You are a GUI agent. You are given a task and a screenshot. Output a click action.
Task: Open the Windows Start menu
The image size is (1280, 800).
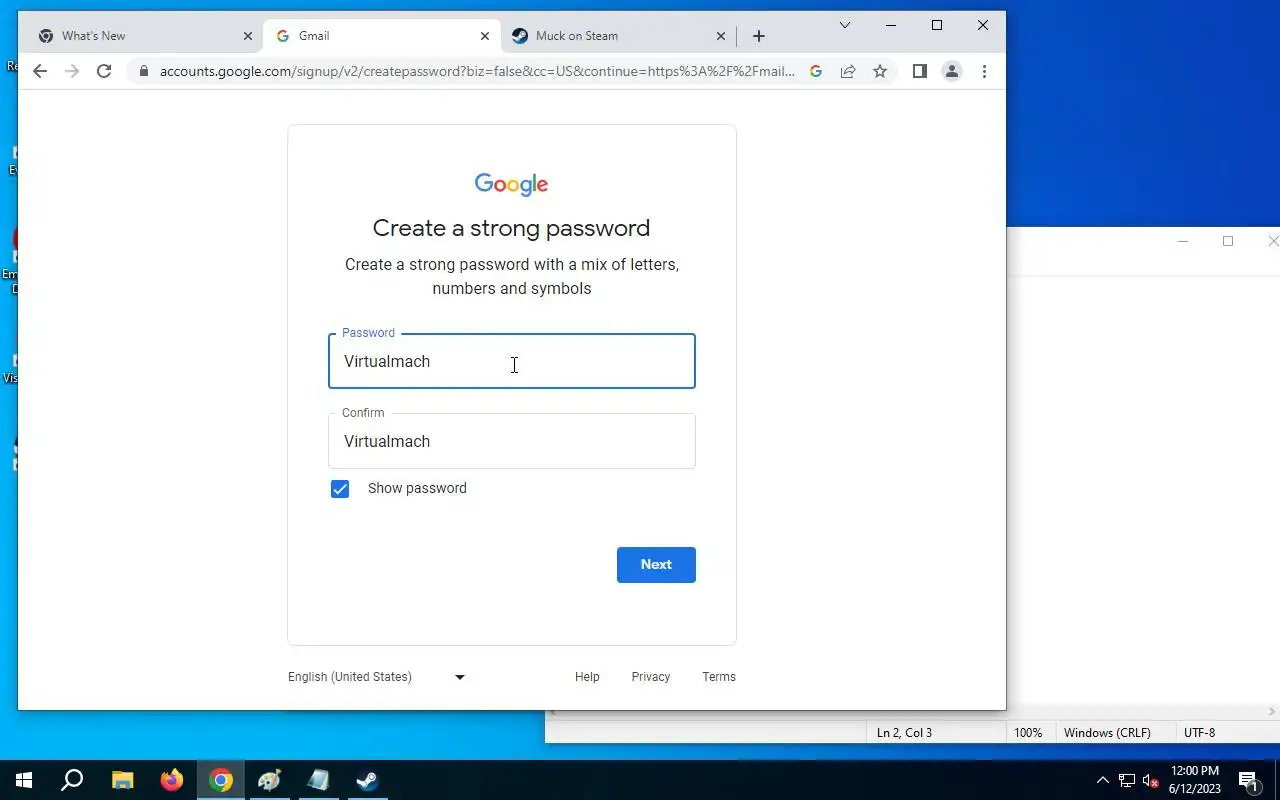pyautogui.click(x=24, y=780)
